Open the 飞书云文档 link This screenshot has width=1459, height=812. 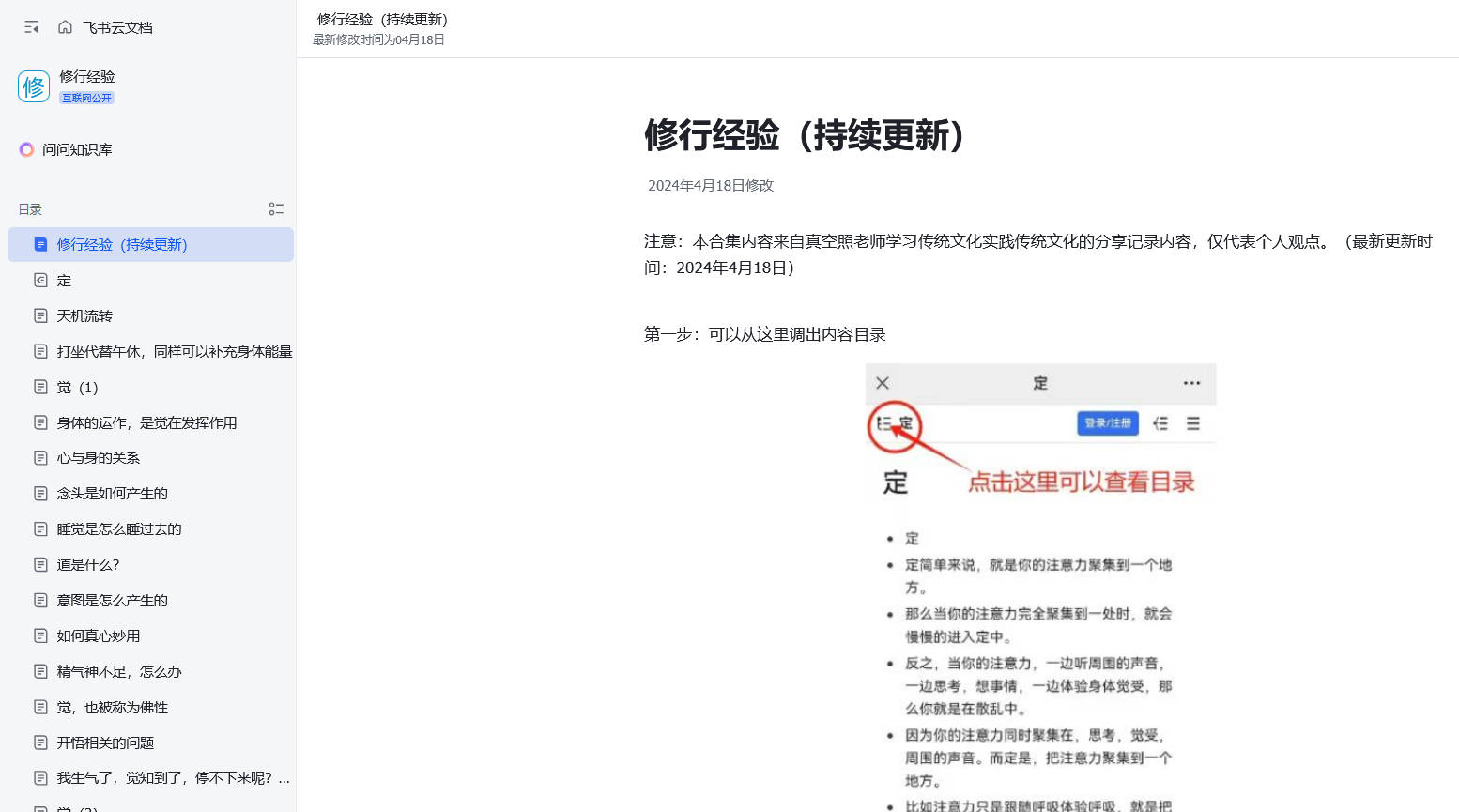click(117, 27)
